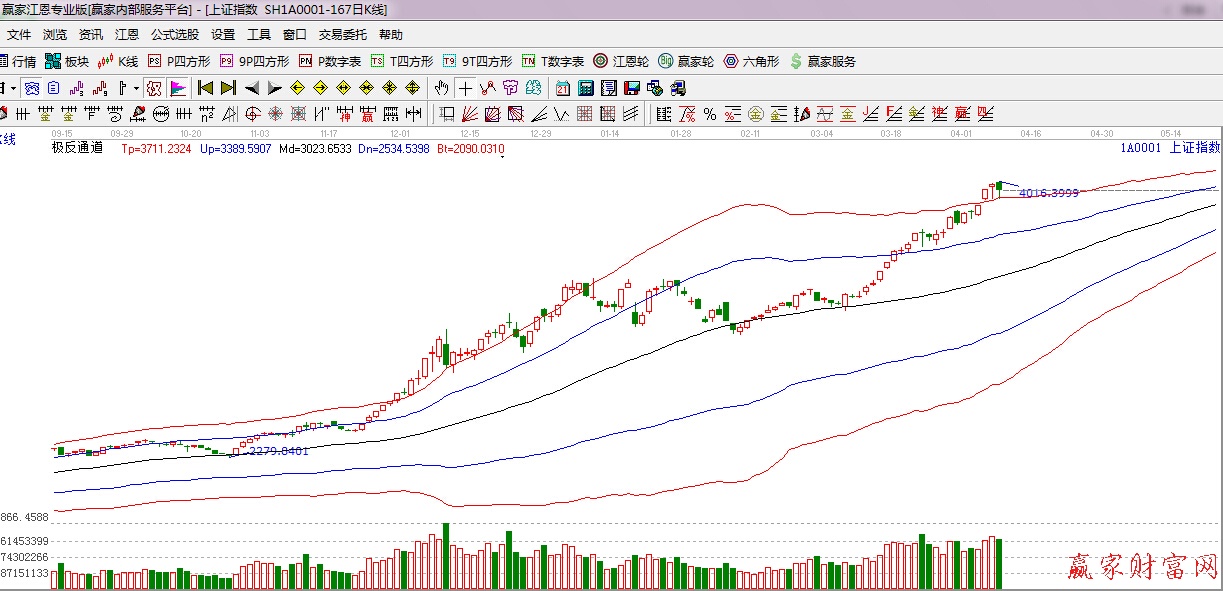The width and height of the screenshot is (1223, 591).
Task: Toggle the crosshair cursor button
Action: pos(465,88)
